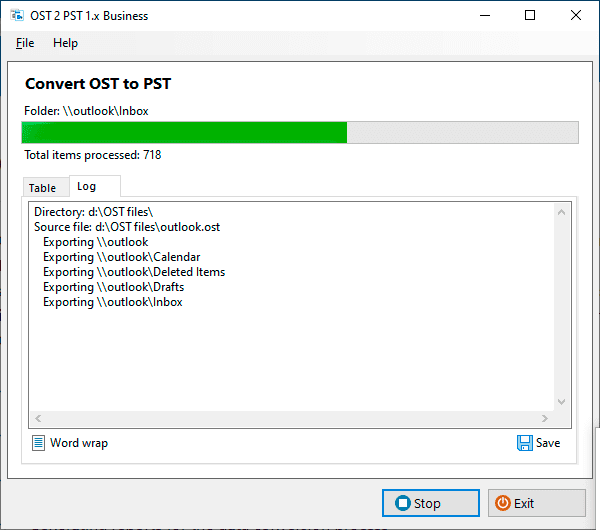Screen dimensions: 600x530
Task: Click the Exit button power icon
Action: point(503,503)
